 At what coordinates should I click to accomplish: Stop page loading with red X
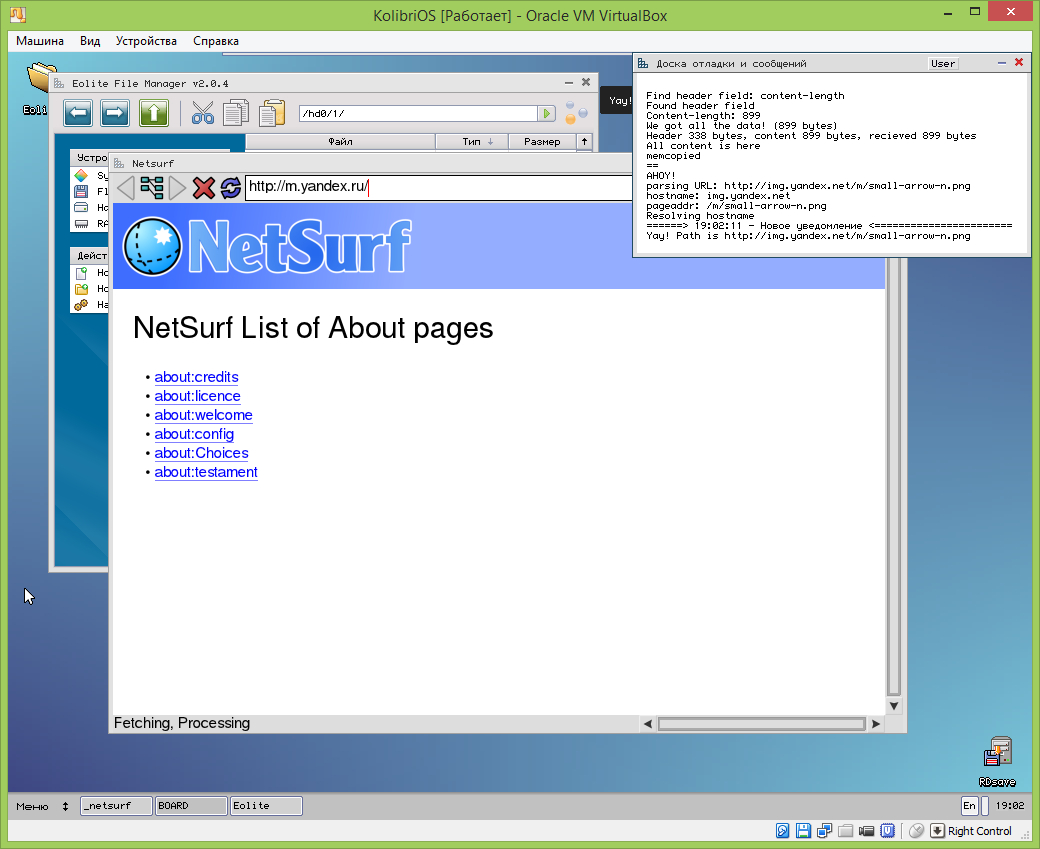coord(203,187)
